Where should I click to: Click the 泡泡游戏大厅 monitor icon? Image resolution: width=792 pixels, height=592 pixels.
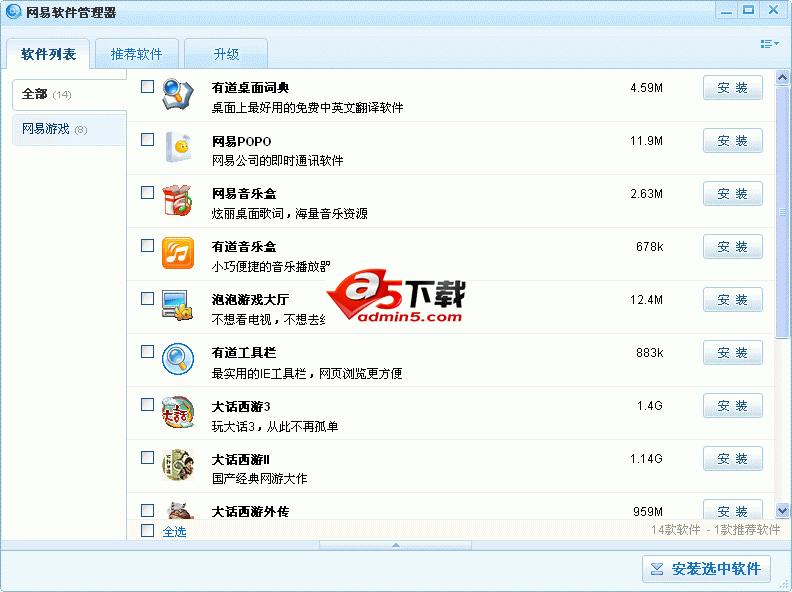[x=177, y=305]
